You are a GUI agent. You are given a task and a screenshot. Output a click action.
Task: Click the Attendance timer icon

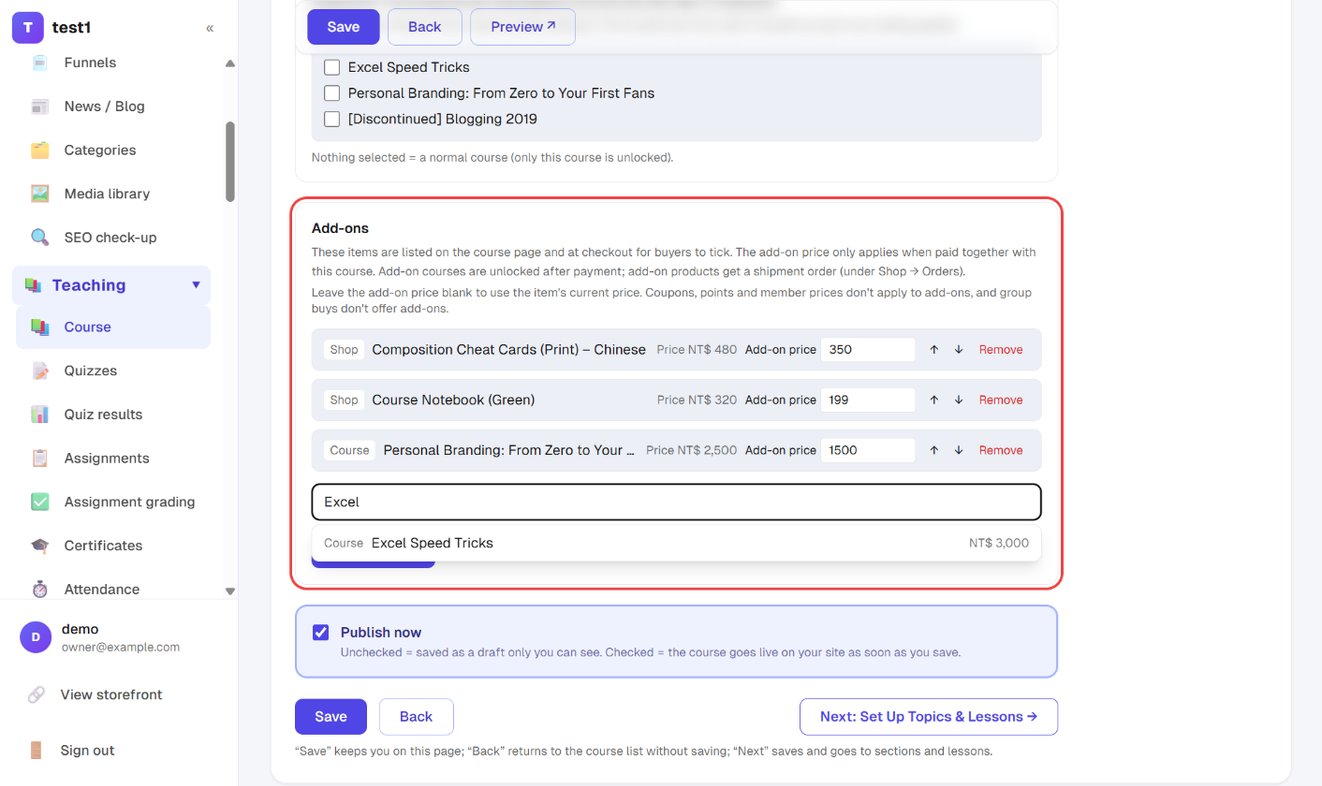(40, 589)
